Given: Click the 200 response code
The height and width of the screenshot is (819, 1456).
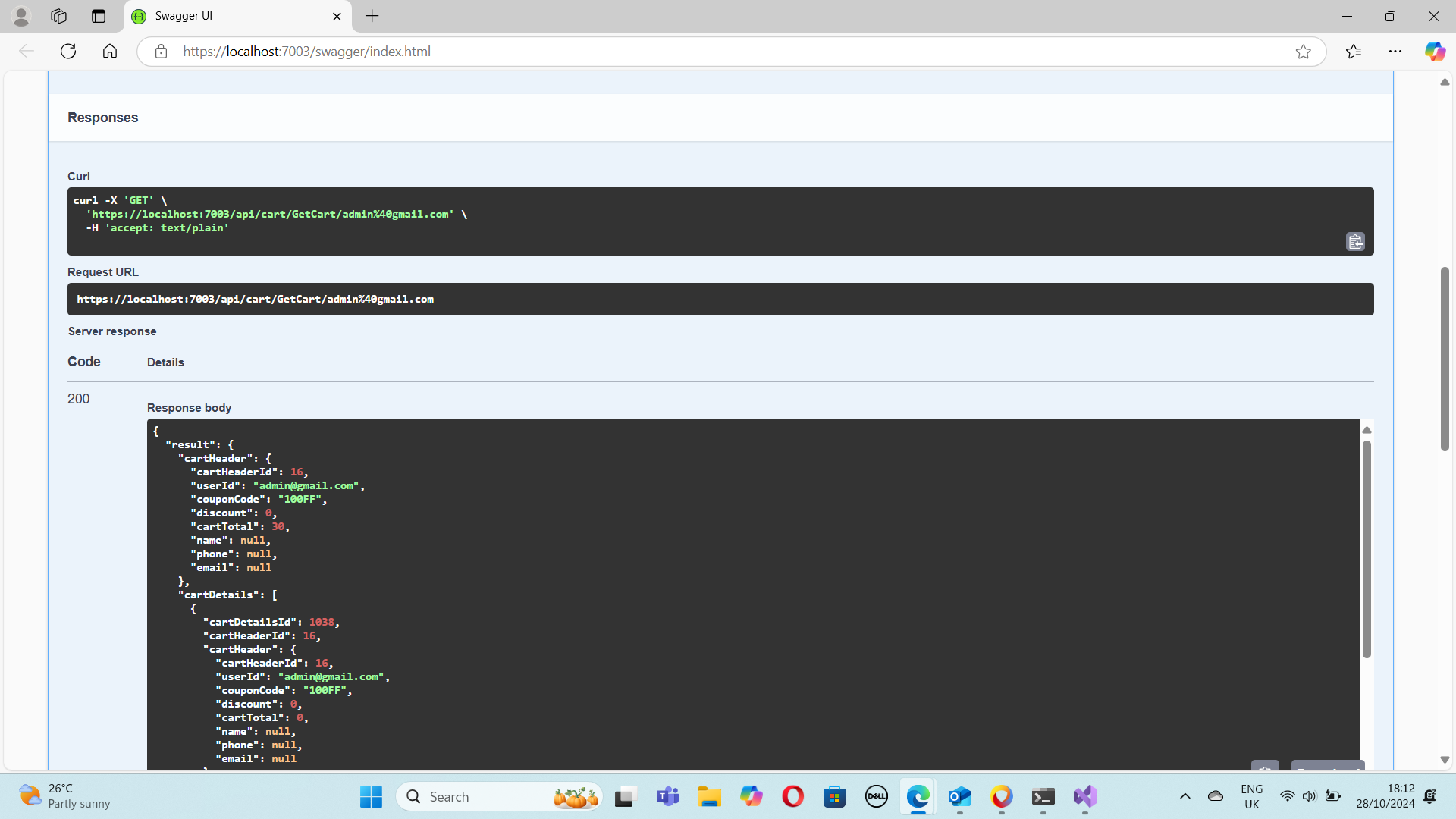Looking at the screenshot, I should (x=78, y=399).
